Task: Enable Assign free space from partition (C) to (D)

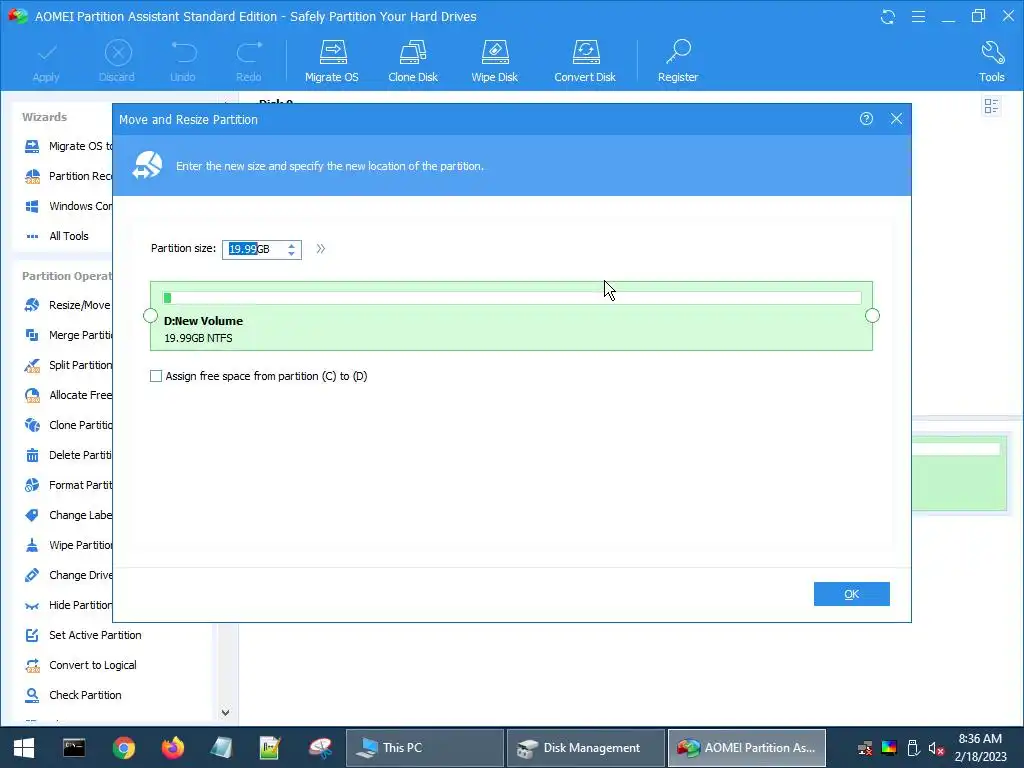Action: pyautogui.click(x=155, y=376)
